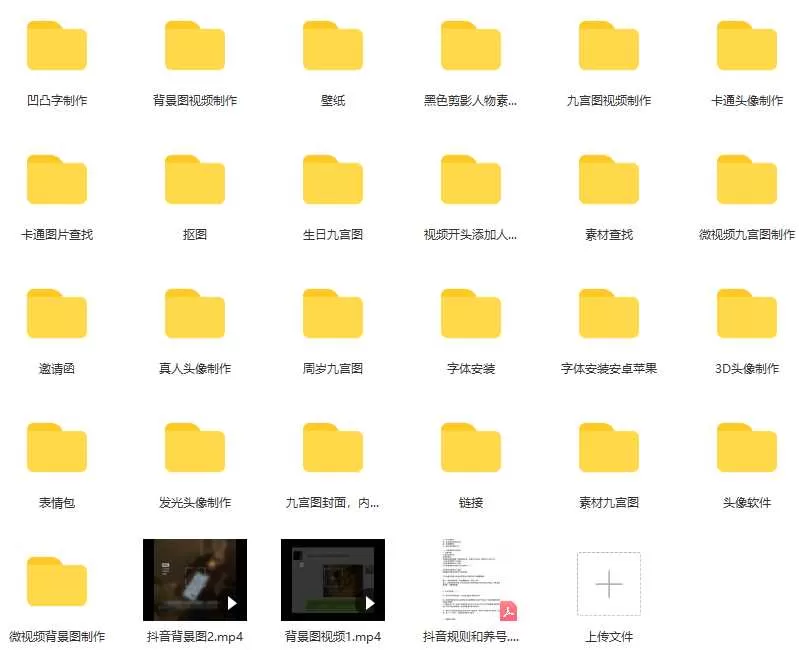Open the 邀请函 folder
The width and height of the screenshot is (799, 650).
pos(56,314)
